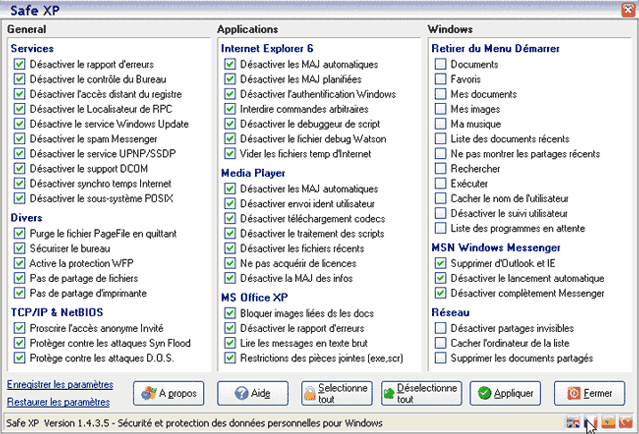Toggle Purge le fichier PageFile en quittant

coord(19,233)
